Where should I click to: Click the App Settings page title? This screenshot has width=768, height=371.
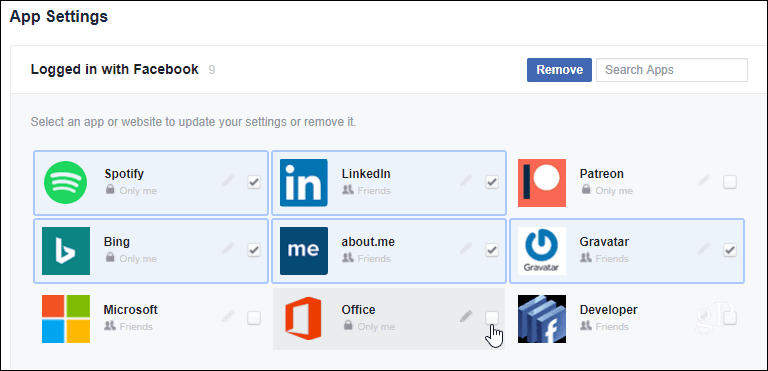(59, 17)
